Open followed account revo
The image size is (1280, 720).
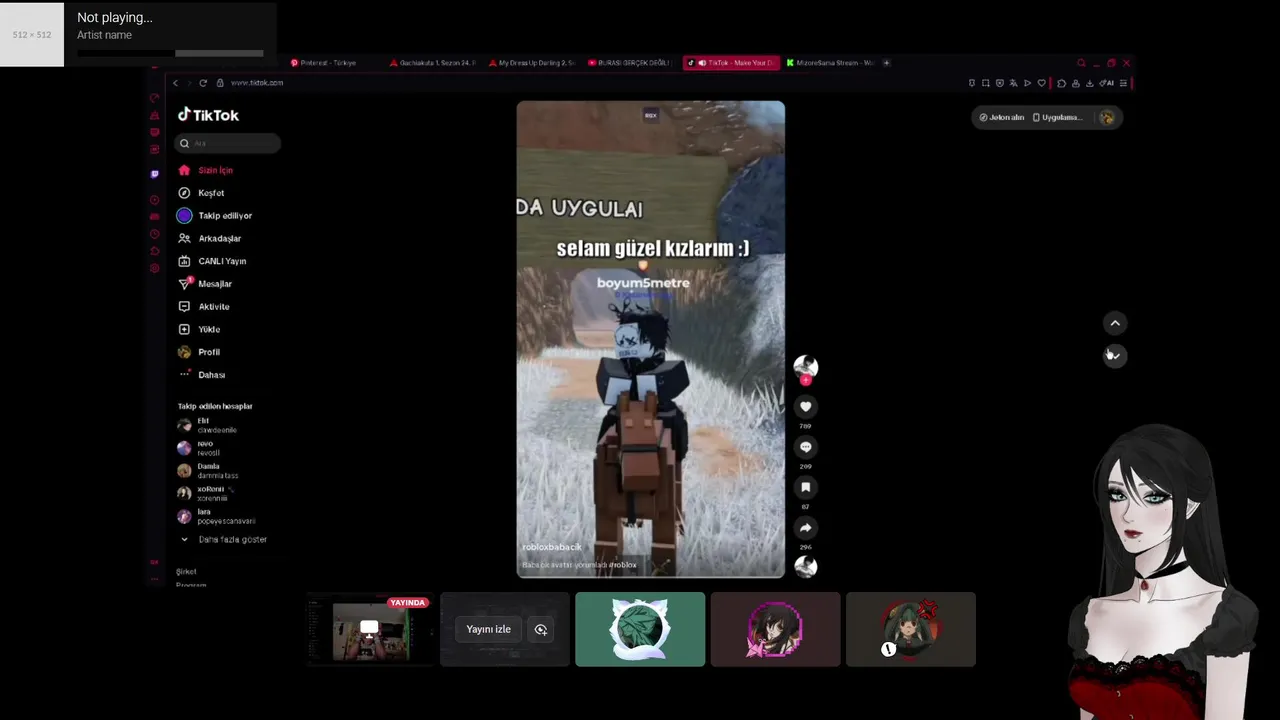(200, 448)
